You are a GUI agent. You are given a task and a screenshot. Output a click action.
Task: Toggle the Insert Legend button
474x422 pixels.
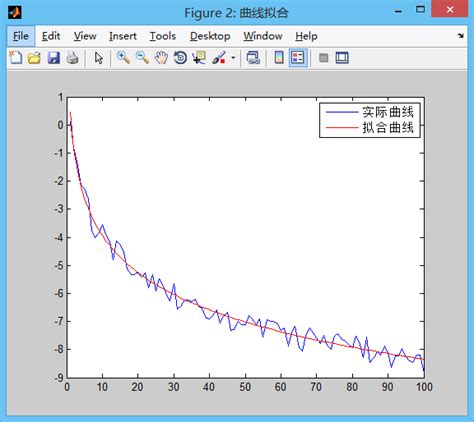[x=298, y=58]
